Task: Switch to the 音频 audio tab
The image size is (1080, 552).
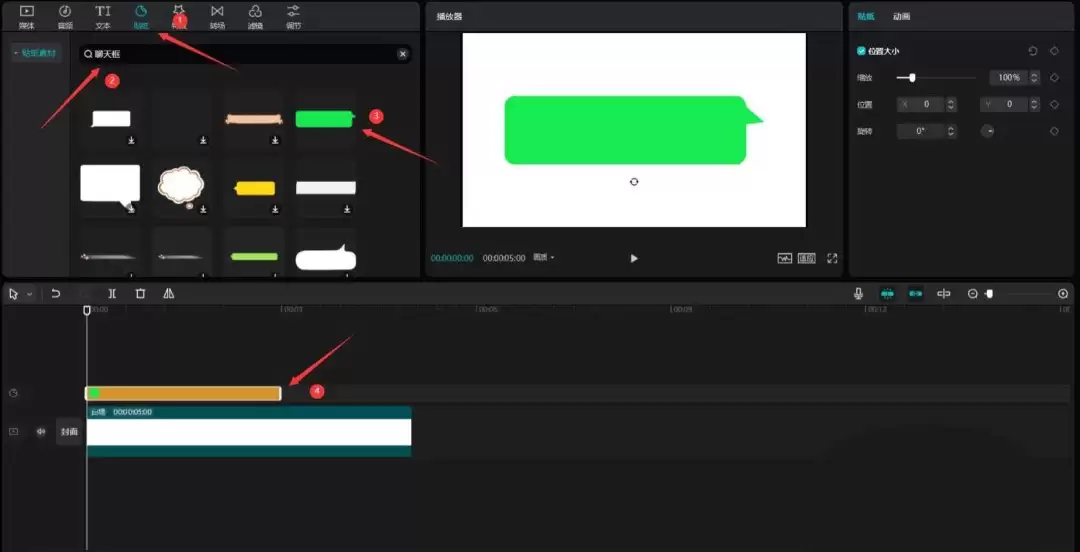Action: coord(65,17)
